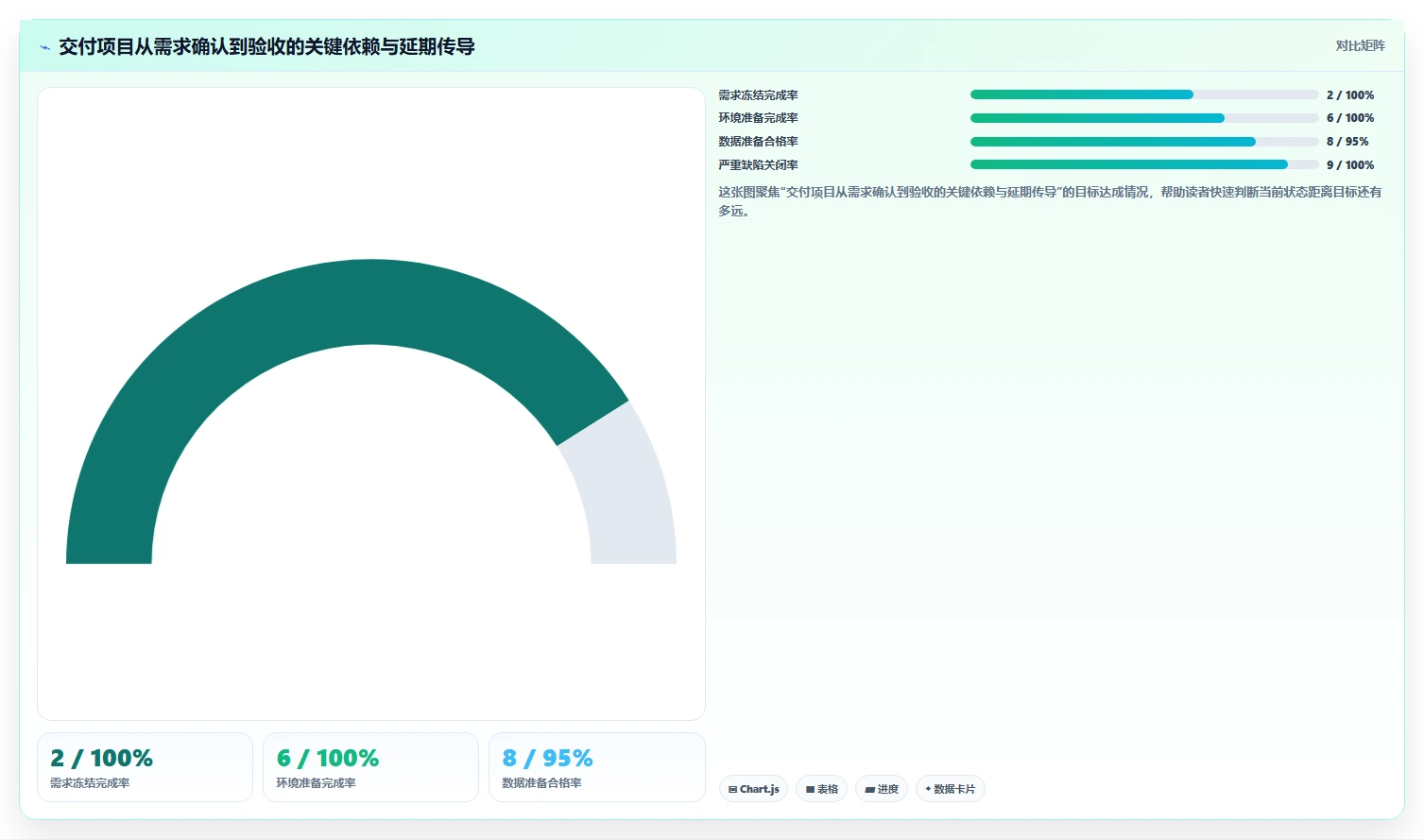
Task: Click the 环境准备完成率 progress bar
Action: tap(1144, 118)
